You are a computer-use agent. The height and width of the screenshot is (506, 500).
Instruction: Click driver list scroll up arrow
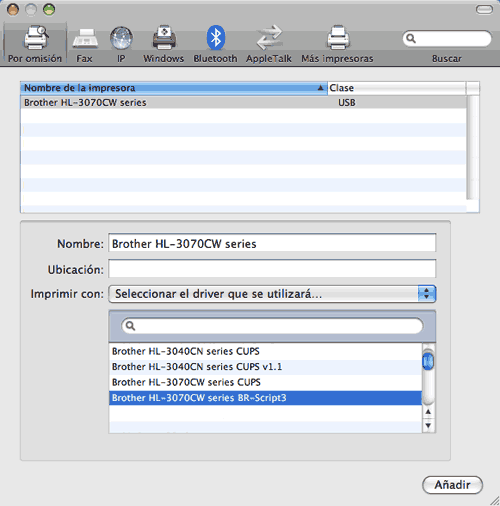pyautogui.click(x=428, y=412)
